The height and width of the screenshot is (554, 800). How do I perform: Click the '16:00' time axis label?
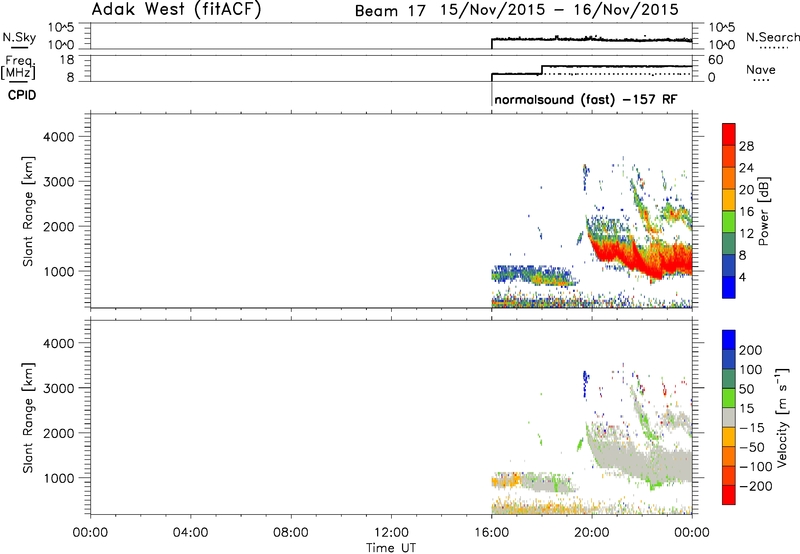pos(491,533)
